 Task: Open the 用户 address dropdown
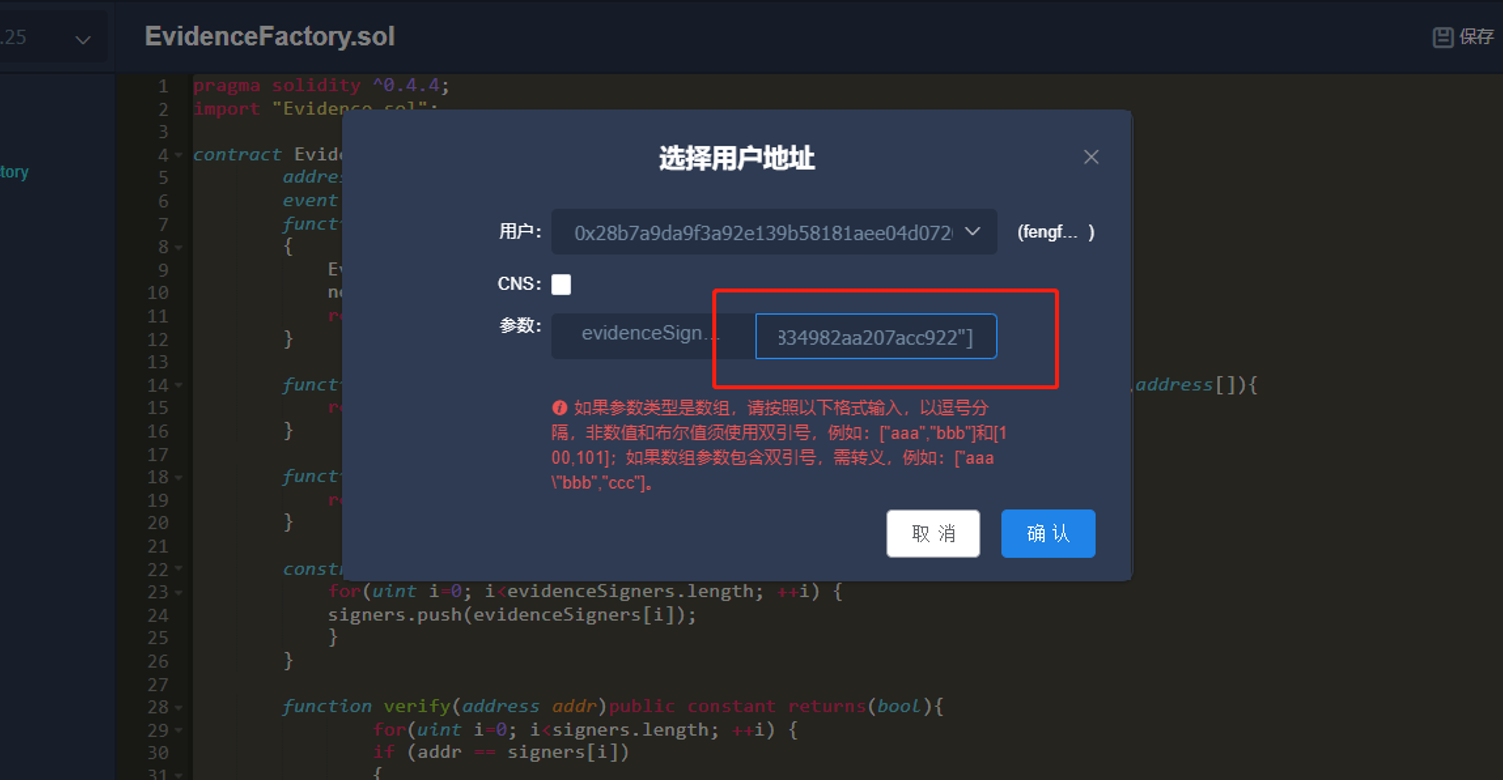(x=774, y=232)
